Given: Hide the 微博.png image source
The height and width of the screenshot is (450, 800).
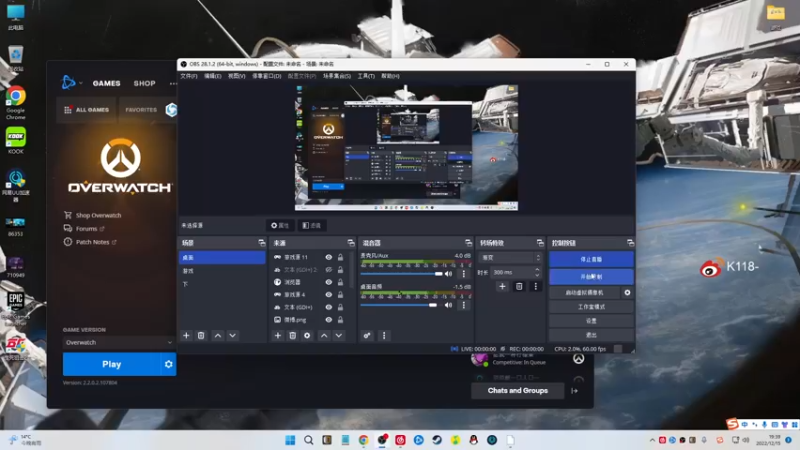Looking at the screenshot, I should [329, 320].
